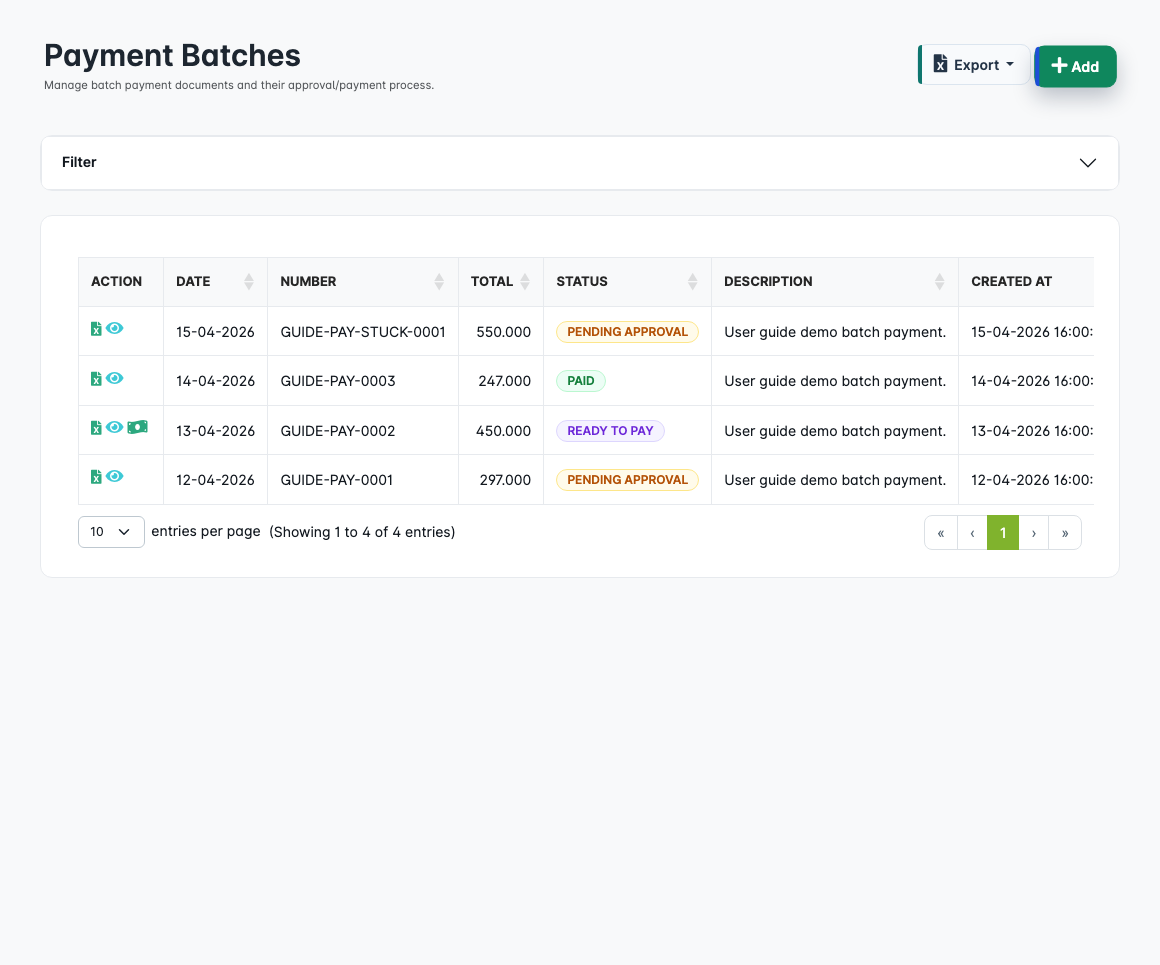
Task: Click the Add button
Action: click(x=1075, y=66)
